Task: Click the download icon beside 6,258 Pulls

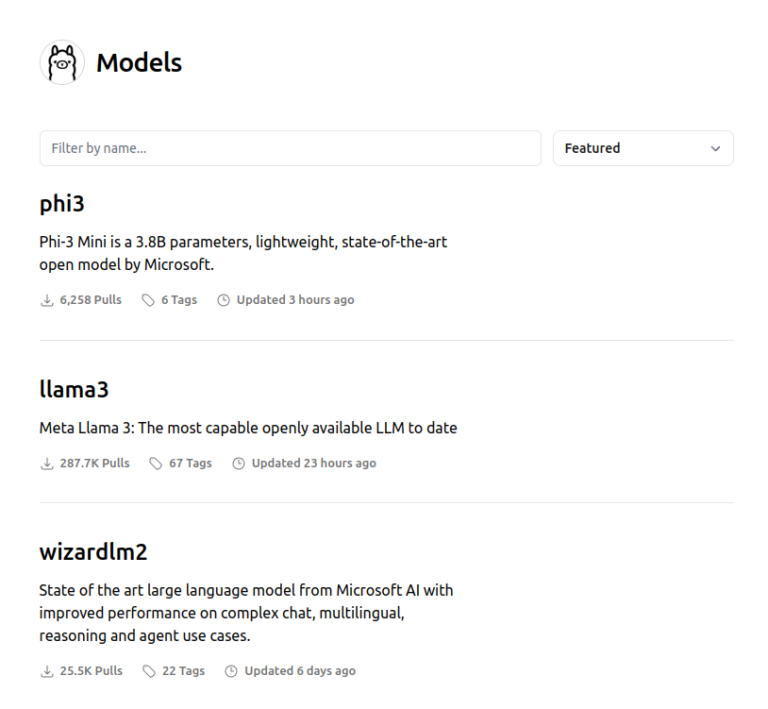Action: (47, 300)
